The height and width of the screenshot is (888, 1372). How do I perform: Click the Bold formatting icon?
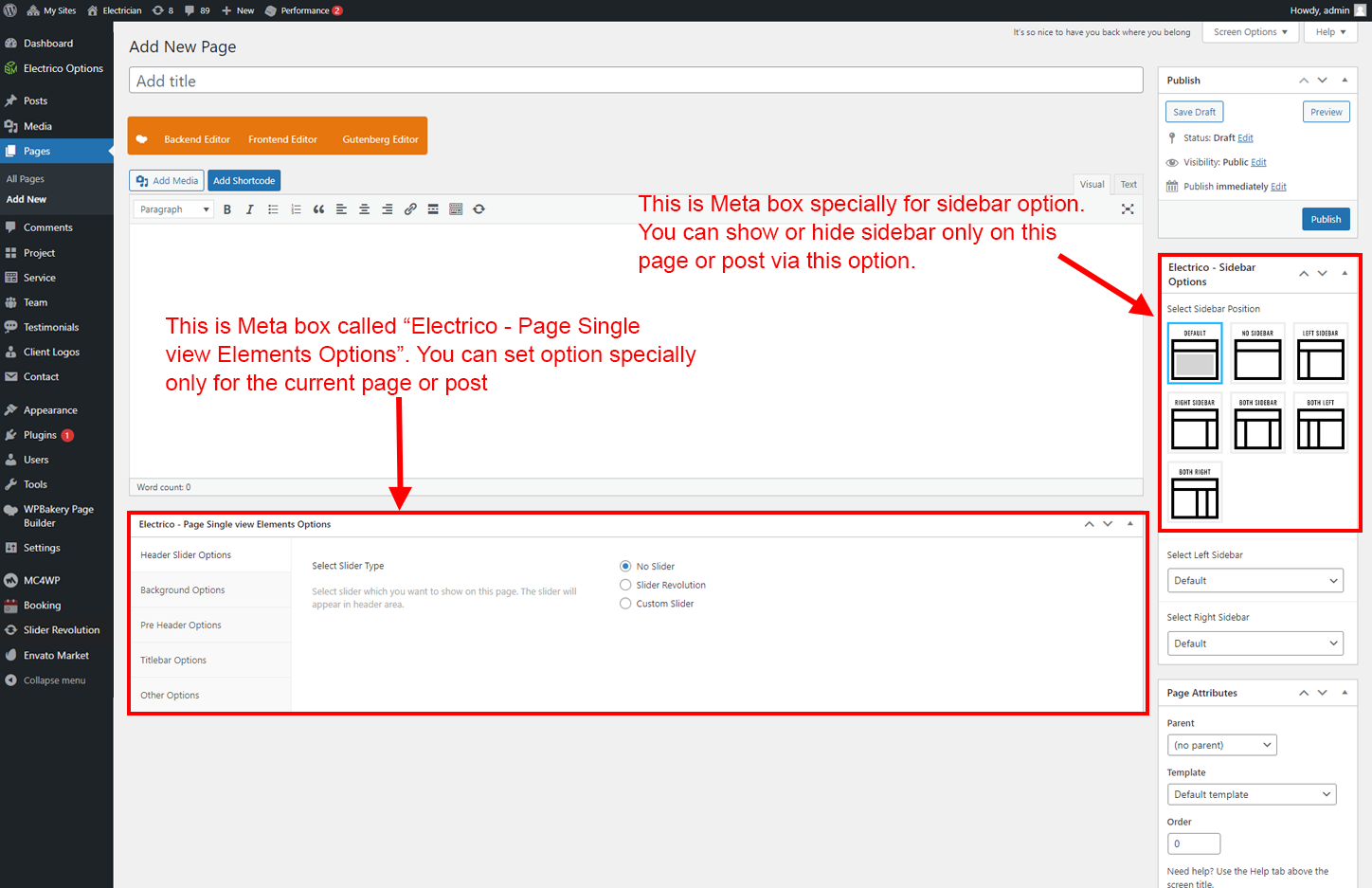(x=227, y=209)
